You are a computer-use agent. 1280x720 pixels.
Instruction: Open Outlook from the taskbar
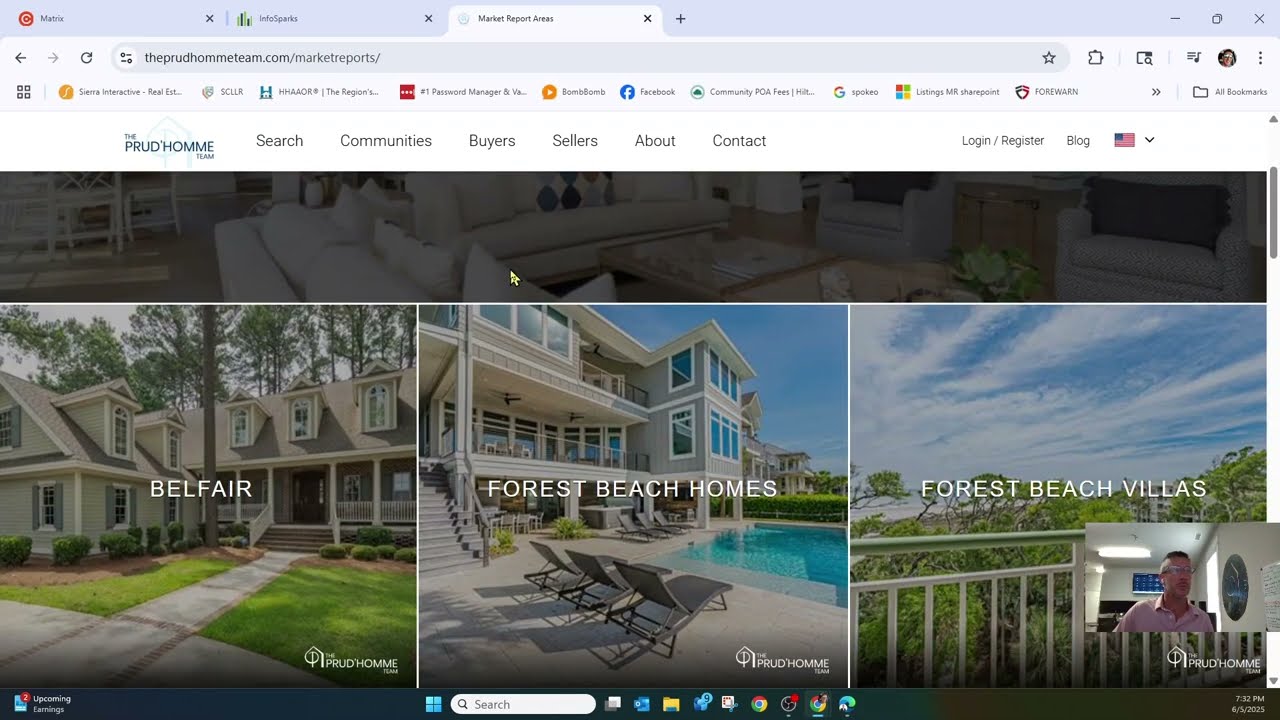[x=642, y=704]
